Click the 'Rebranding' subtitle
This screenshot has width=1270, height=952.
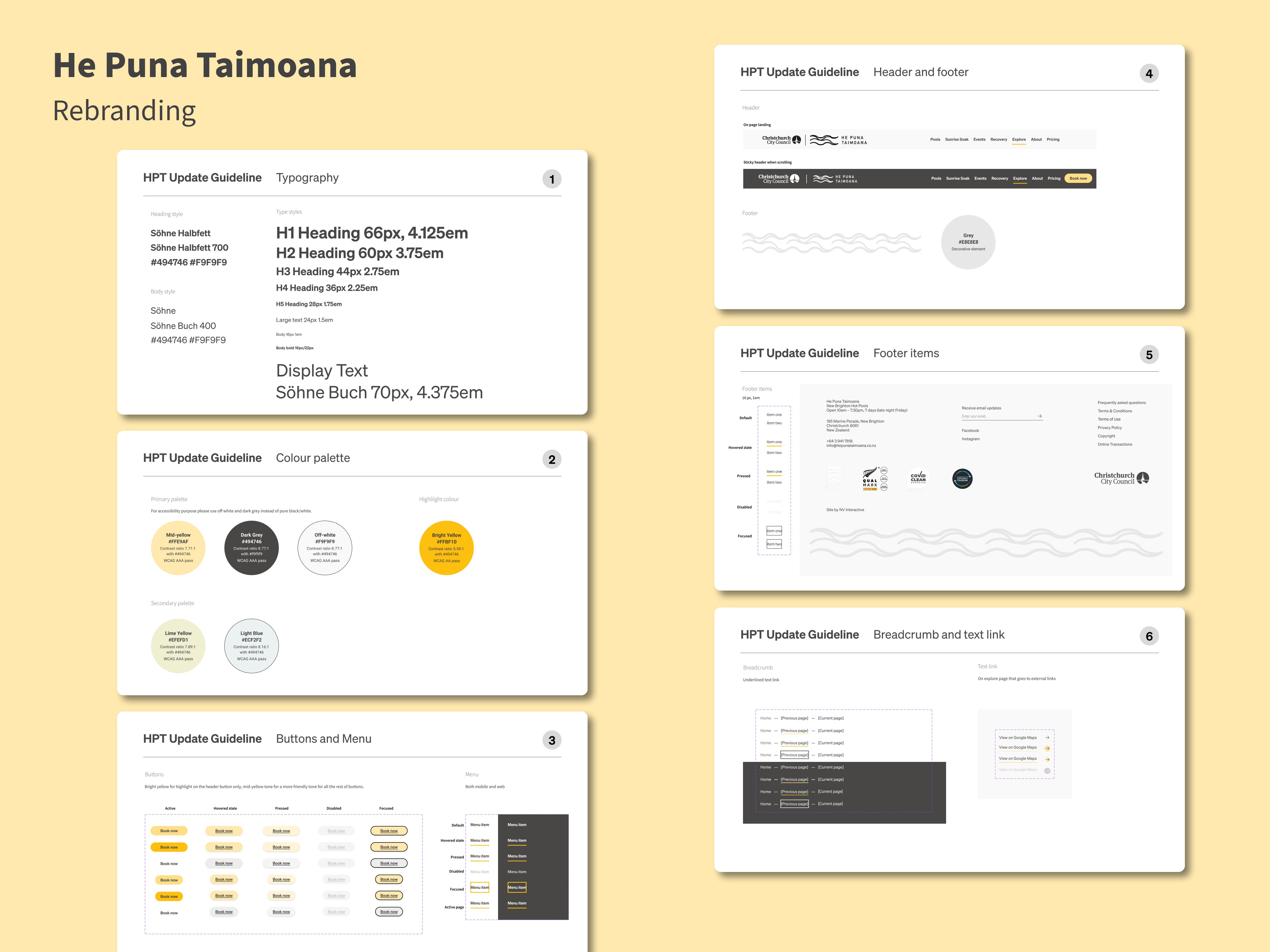125,111
